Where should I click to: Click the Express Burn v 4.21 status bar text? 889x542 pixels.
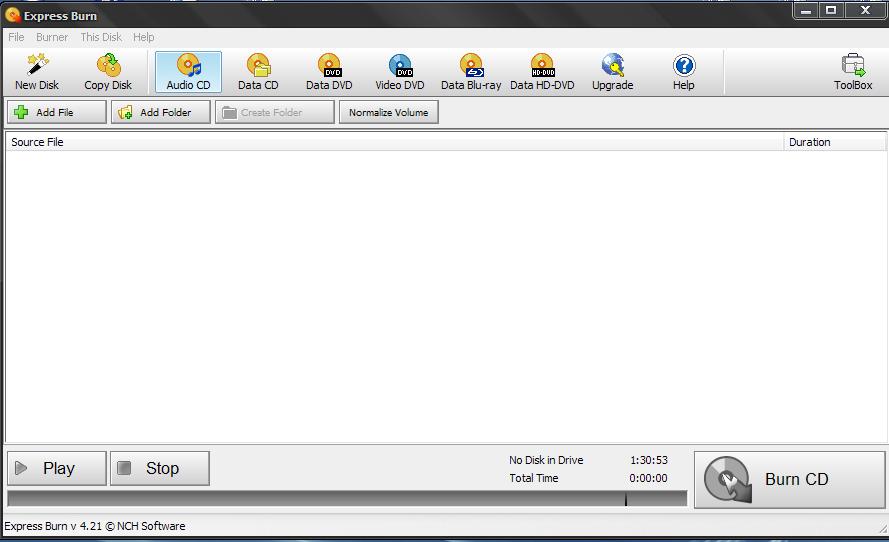95,526
